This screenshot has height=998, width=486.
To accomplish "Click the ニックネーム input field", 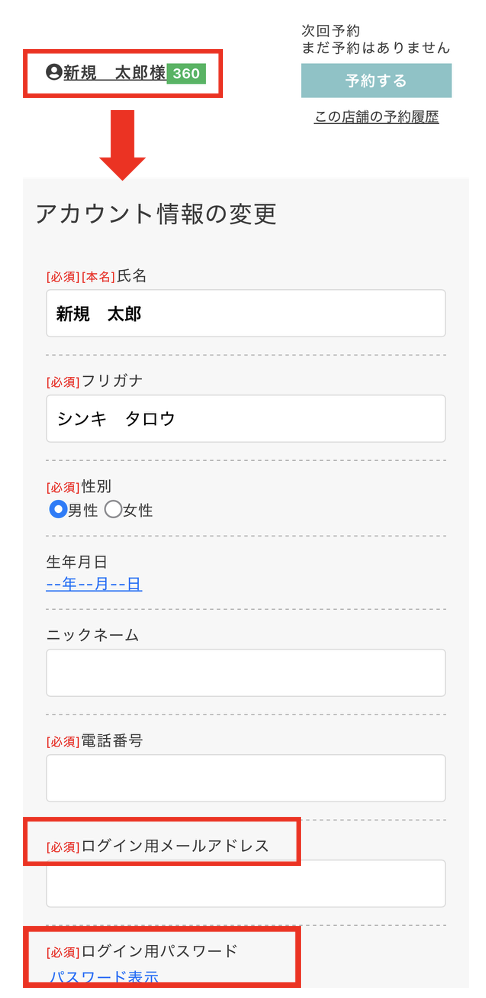I will coord(246,673).
